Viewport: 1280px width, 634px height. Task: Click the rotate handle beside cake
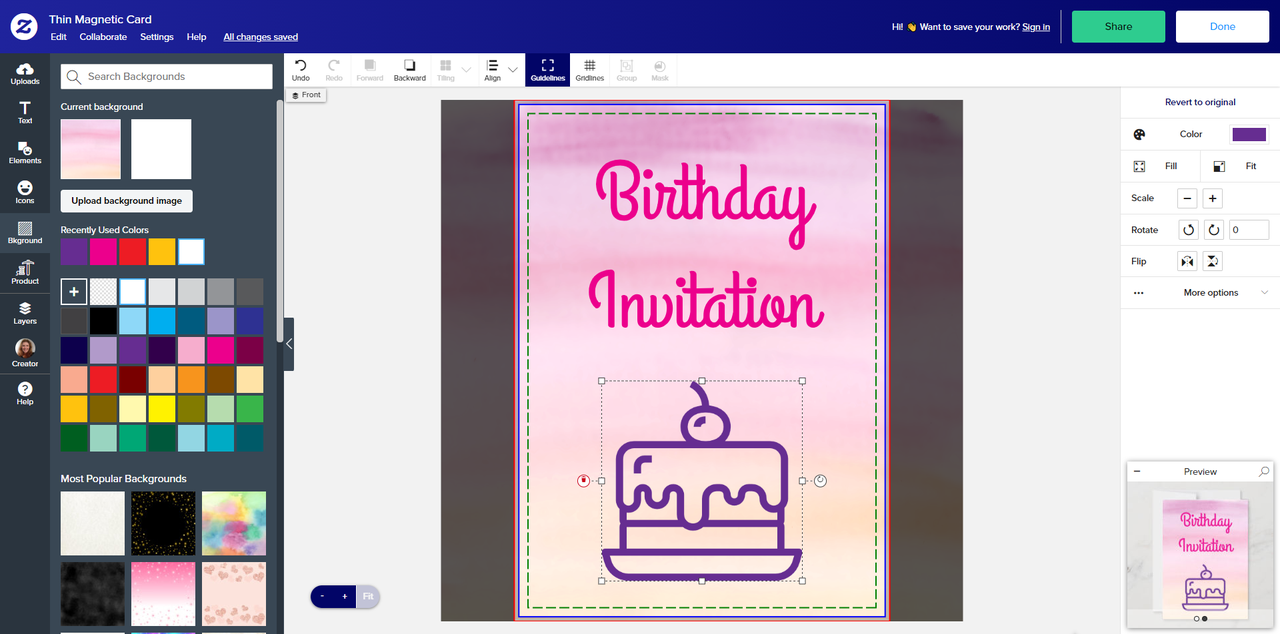pyautogui.click(x=820, y=481)
